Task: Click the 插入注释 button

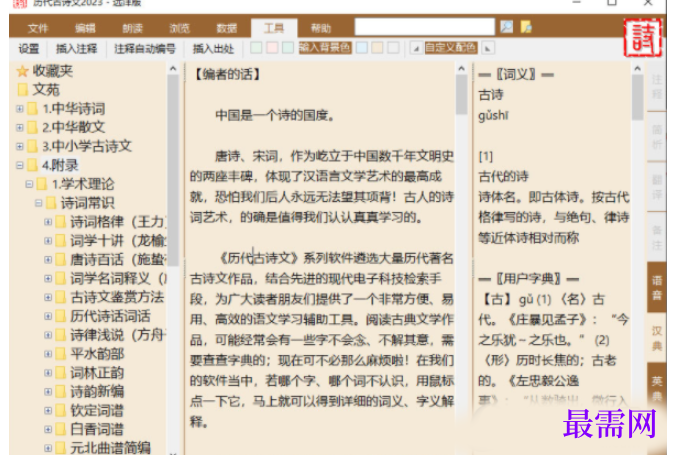Action: (x=77, y=49)
